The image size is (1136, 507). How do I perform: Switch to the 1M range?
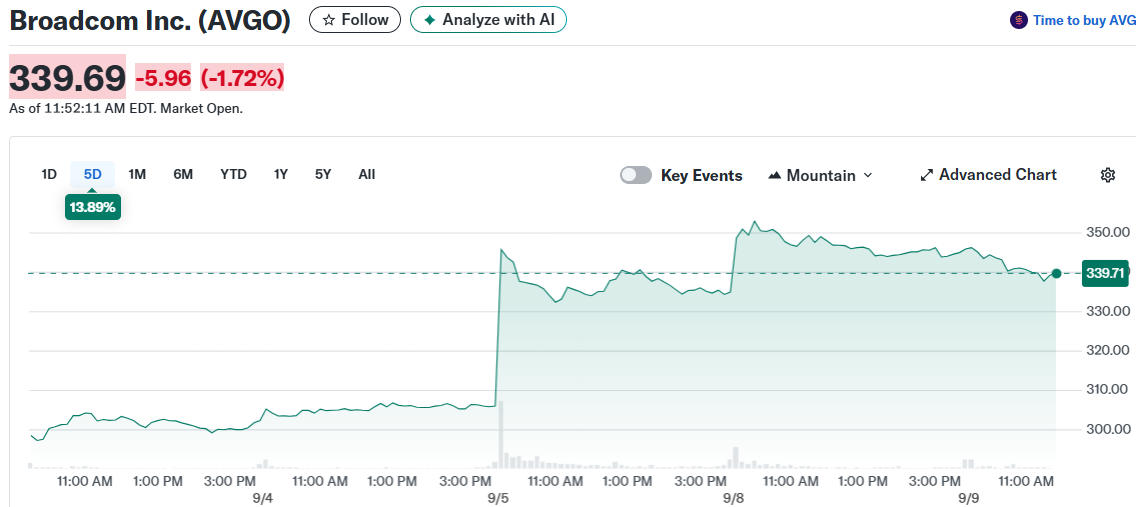coord(137,174)
